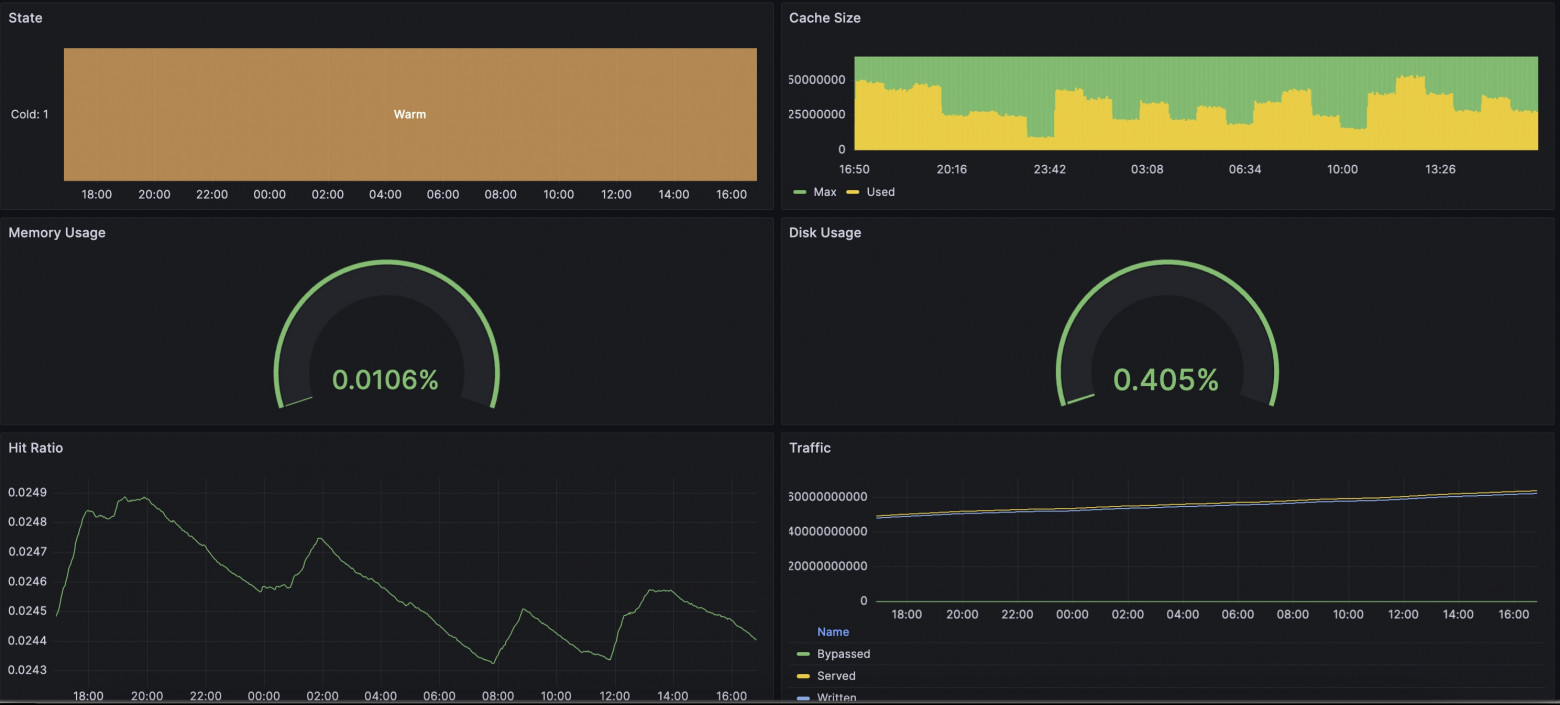The width and height of the screenshot is (1560, 705).
Task: Select the Written series label in Traffic legend
Action: coord(836,697)
